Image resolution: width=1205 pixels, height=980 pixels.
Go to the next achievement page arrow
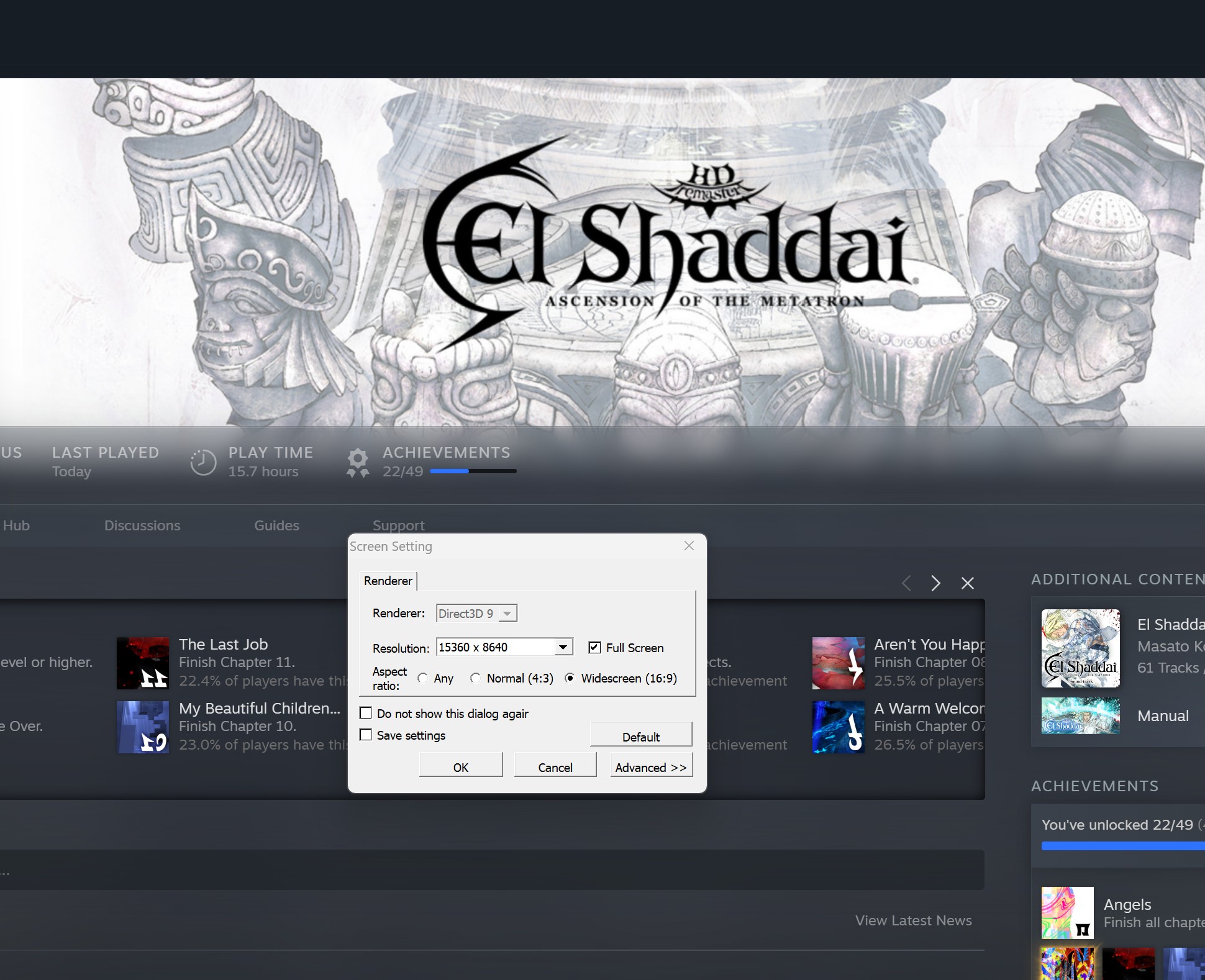pyautogui.click(x=935, y=583)
